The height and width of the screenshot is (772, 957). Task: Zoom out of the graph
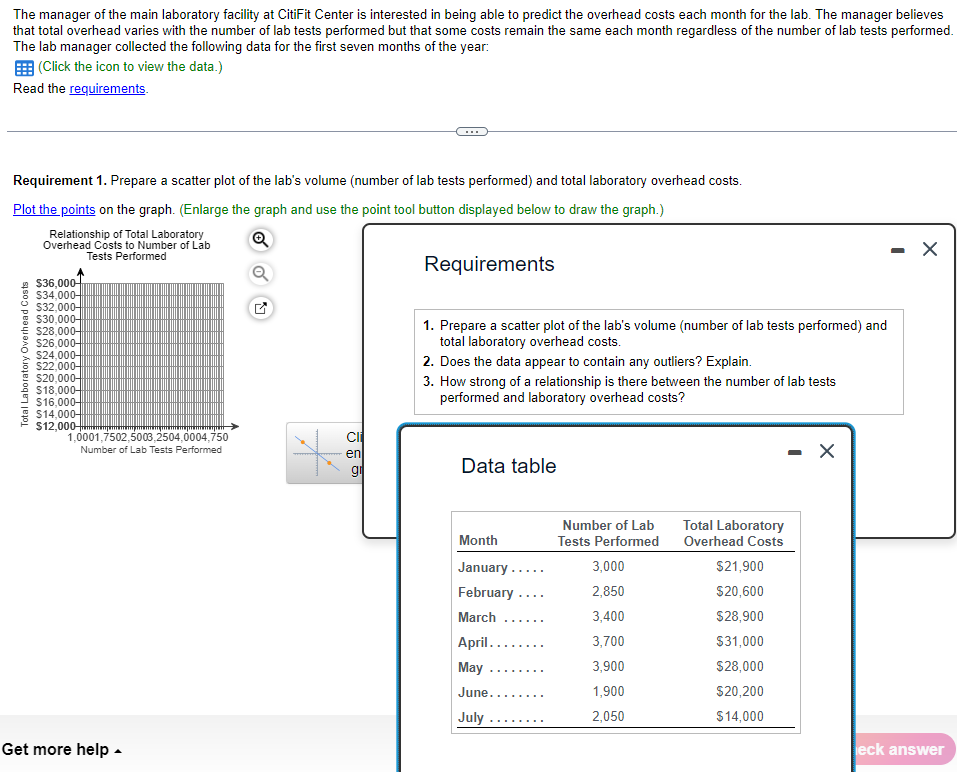coord(261,273)
